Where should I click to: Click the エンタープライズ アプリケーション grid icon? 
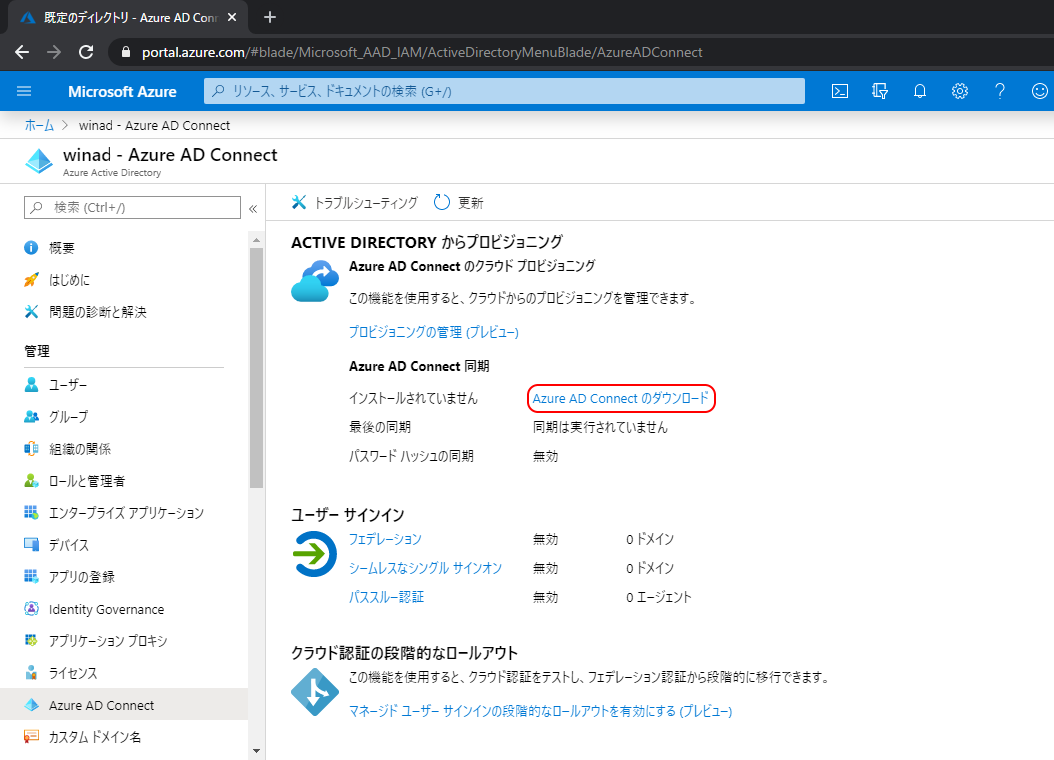point(31,513)
